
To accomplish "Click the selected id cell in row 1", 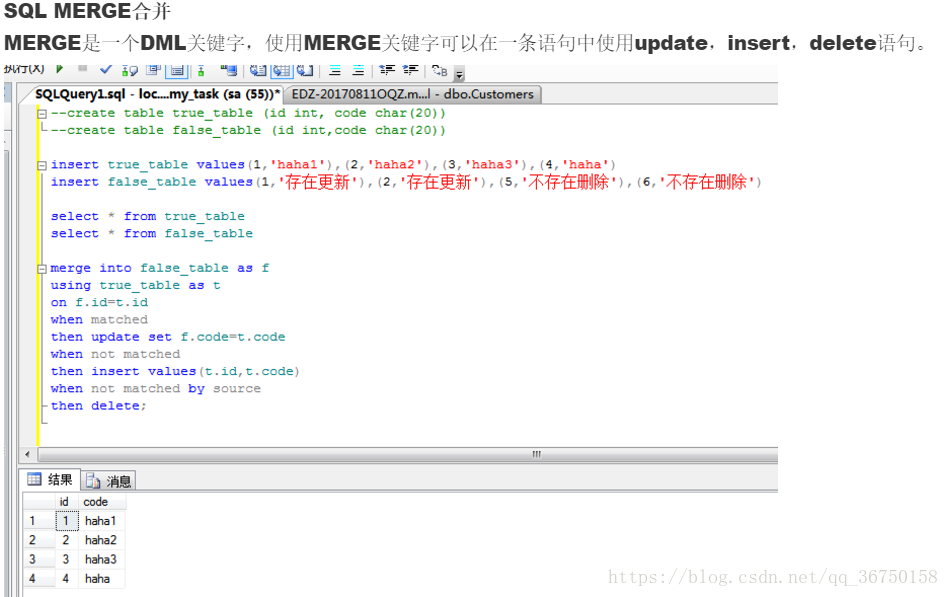I will click(x=66, y=521).
